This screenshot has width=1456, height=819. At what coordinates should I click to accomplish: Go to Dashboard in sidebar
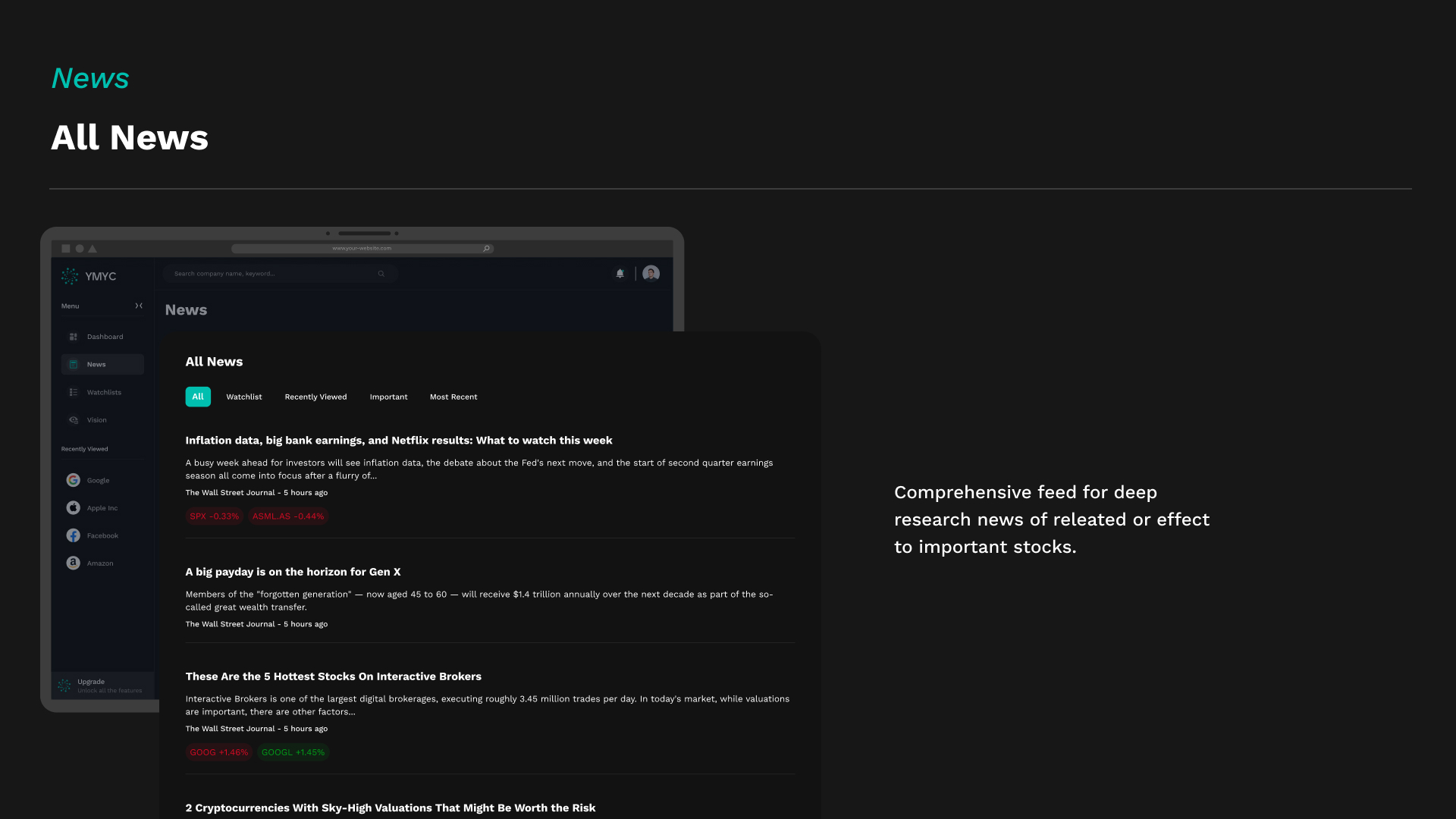coord(104,337)
